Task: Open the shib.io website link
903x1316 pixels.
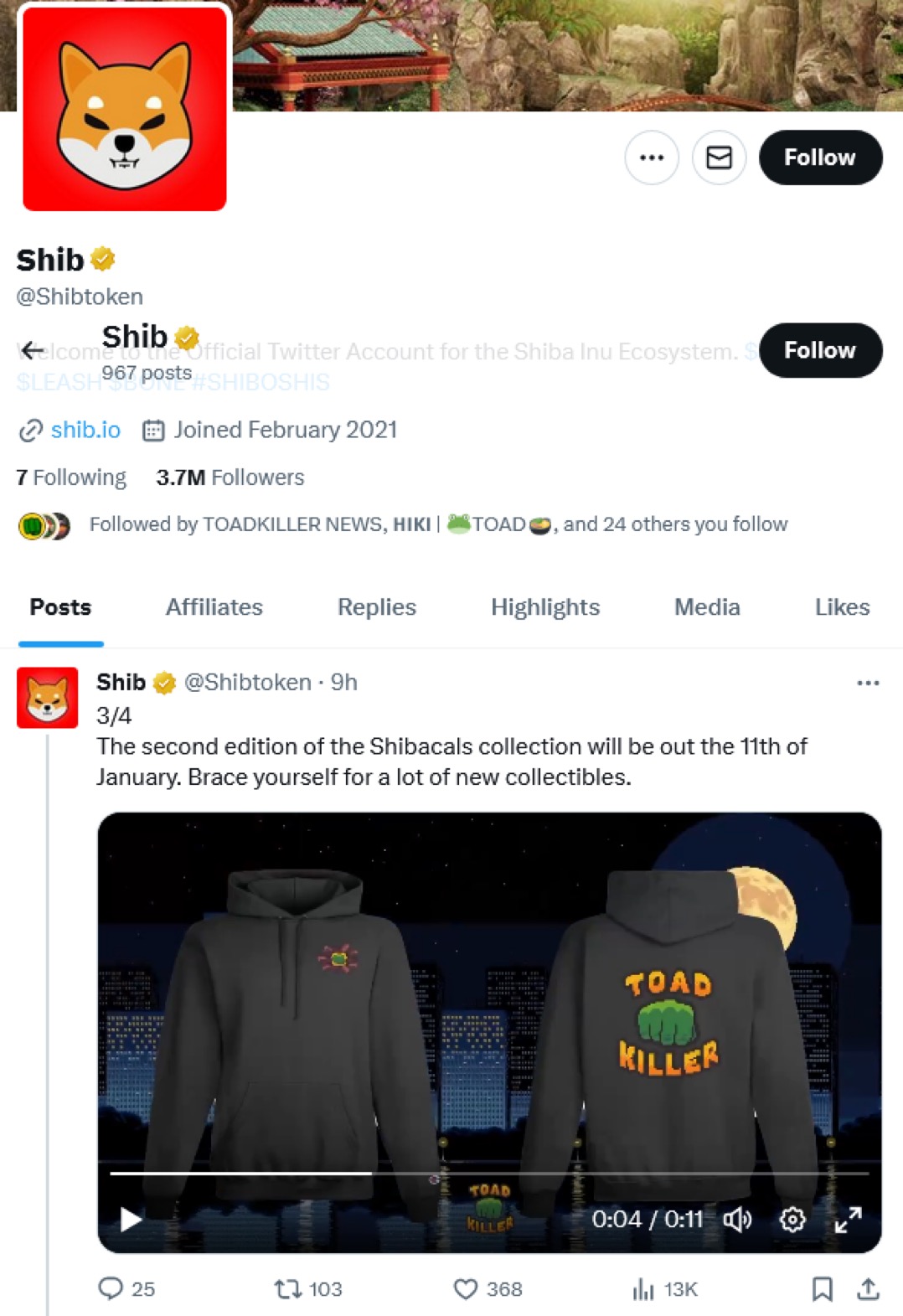Action: (85, 430)
